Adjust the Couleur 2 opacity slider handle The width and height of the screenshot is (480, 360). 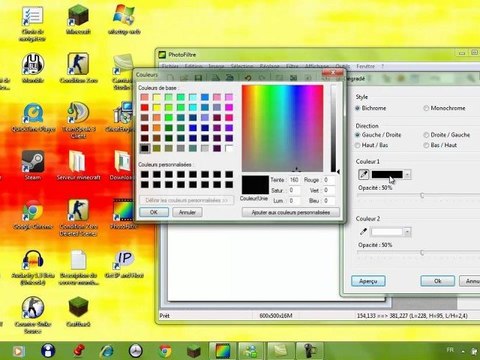coord(422,253)
